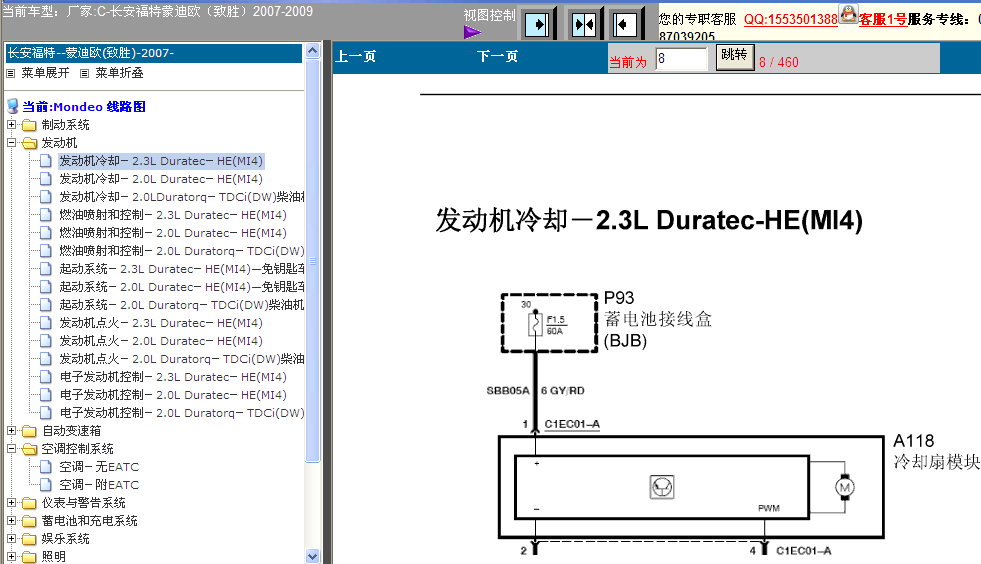This screenshot has height=564, width=981.
Task: Click the purple arrow under 视图控制
Action: [x=472, y=32]
